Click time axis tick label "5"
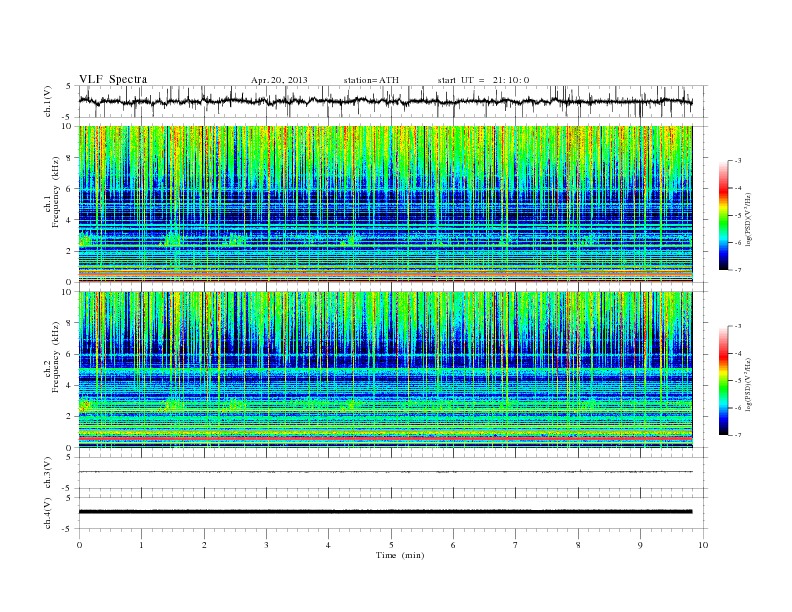The width and height of the screenshot is (792, 612). [x=391, y=545]
